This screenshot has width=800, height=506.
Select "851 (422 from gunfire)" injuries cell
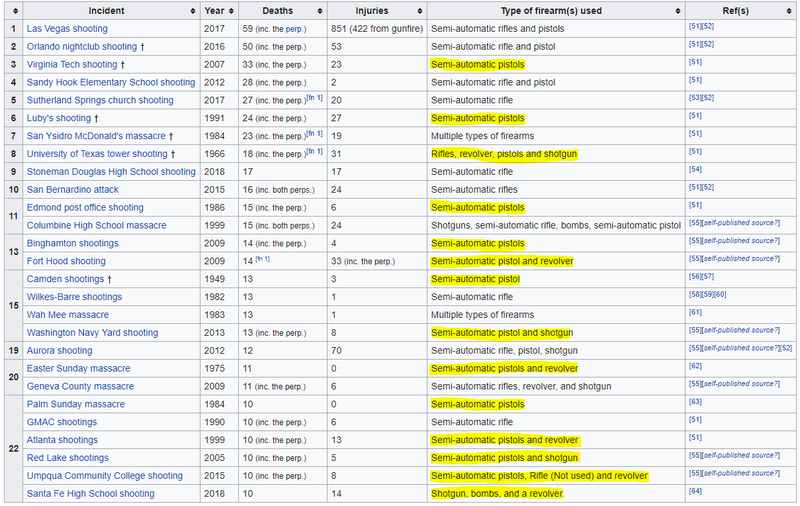click(x=377, y=29)
